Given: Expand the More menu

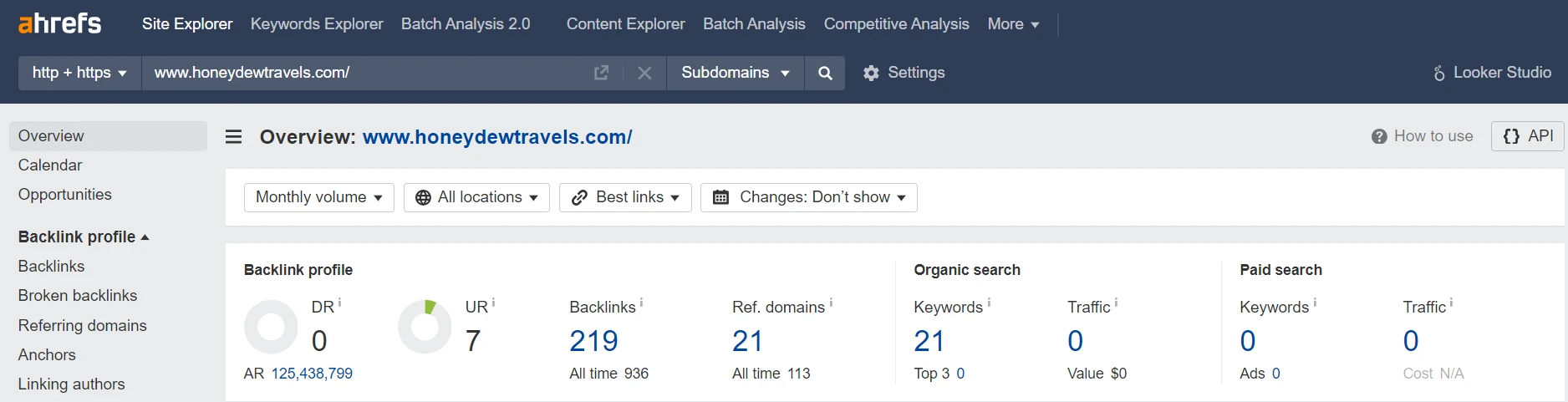Looking at the screenshot, I should (x=1013, y=24).
